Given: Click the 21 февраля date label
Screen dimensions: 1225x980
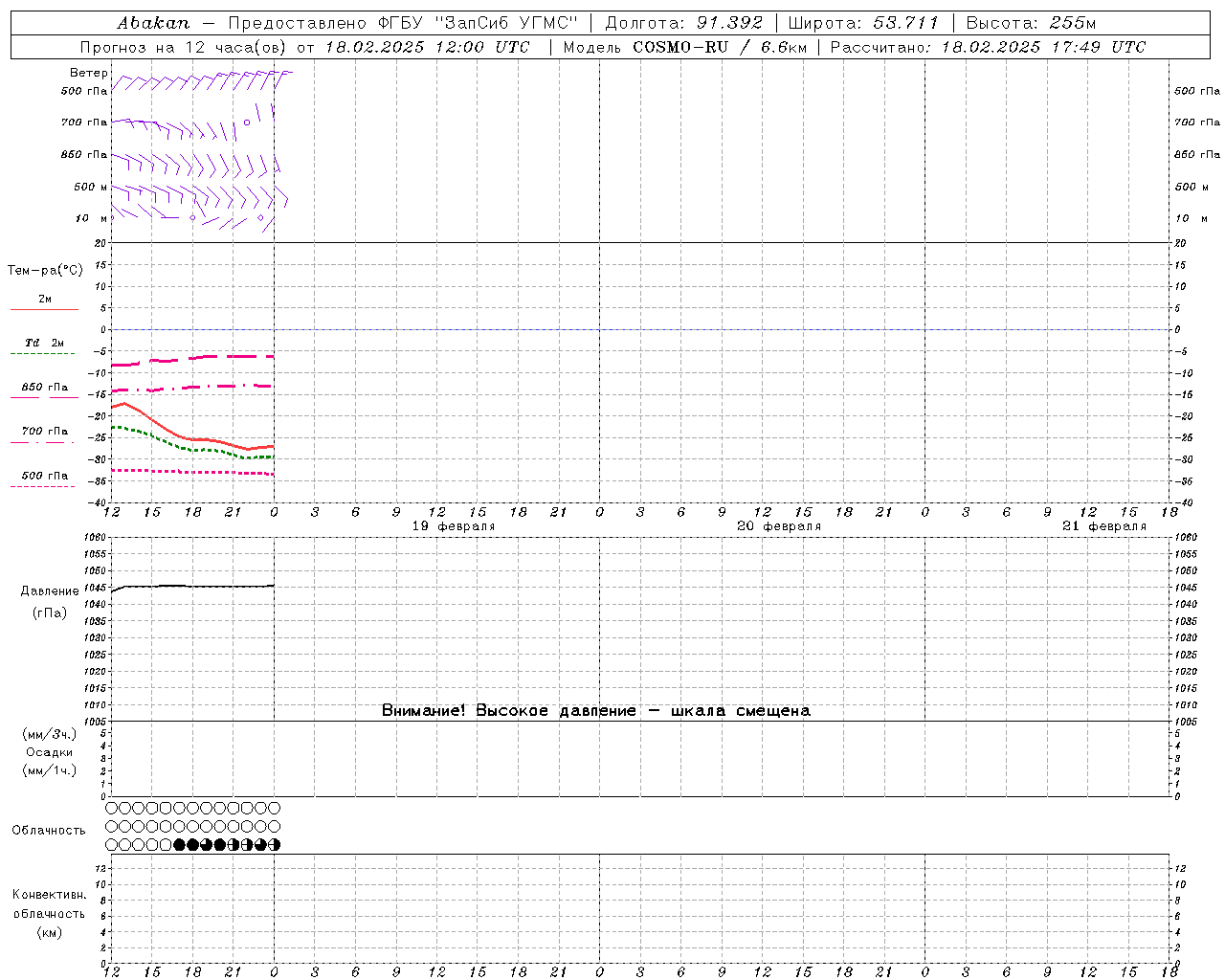Looking at the screenshot, I should click(x=1104, y=526).
